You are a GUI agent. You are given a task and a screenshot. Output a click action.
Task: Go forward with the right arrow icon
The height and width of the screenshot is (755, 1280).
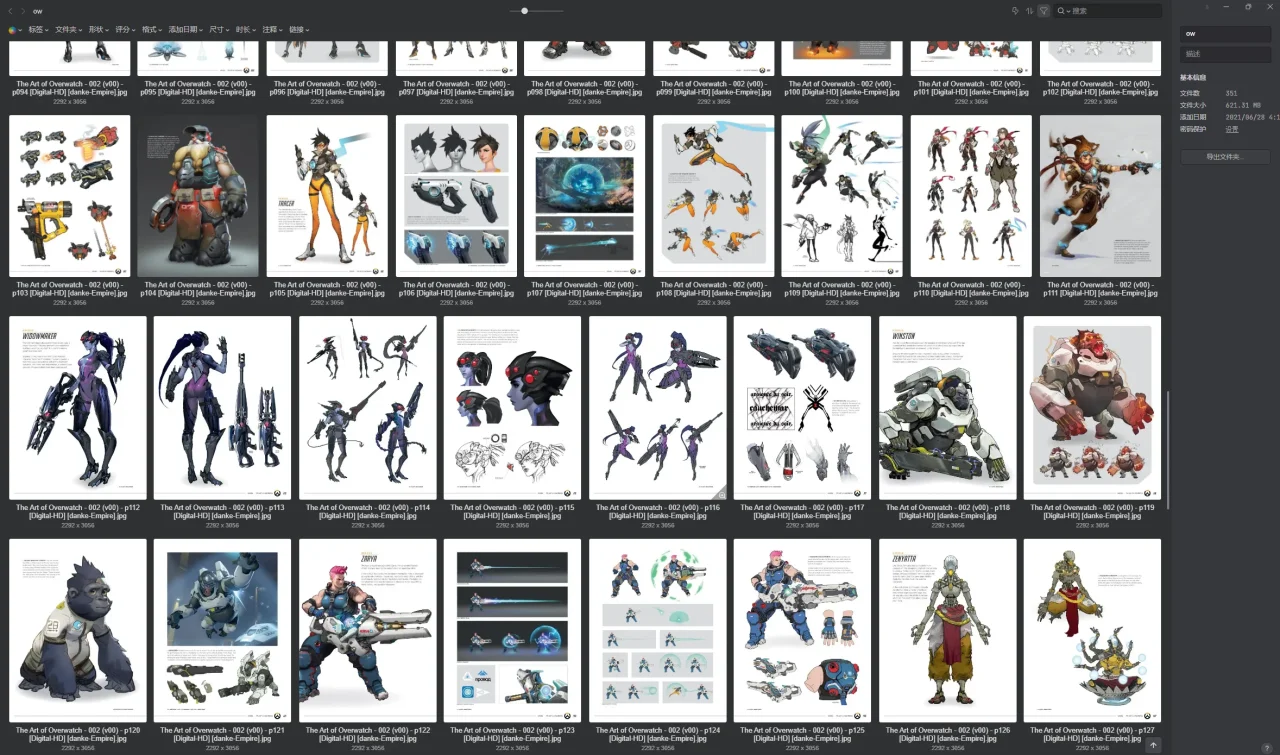coord(23,11)
